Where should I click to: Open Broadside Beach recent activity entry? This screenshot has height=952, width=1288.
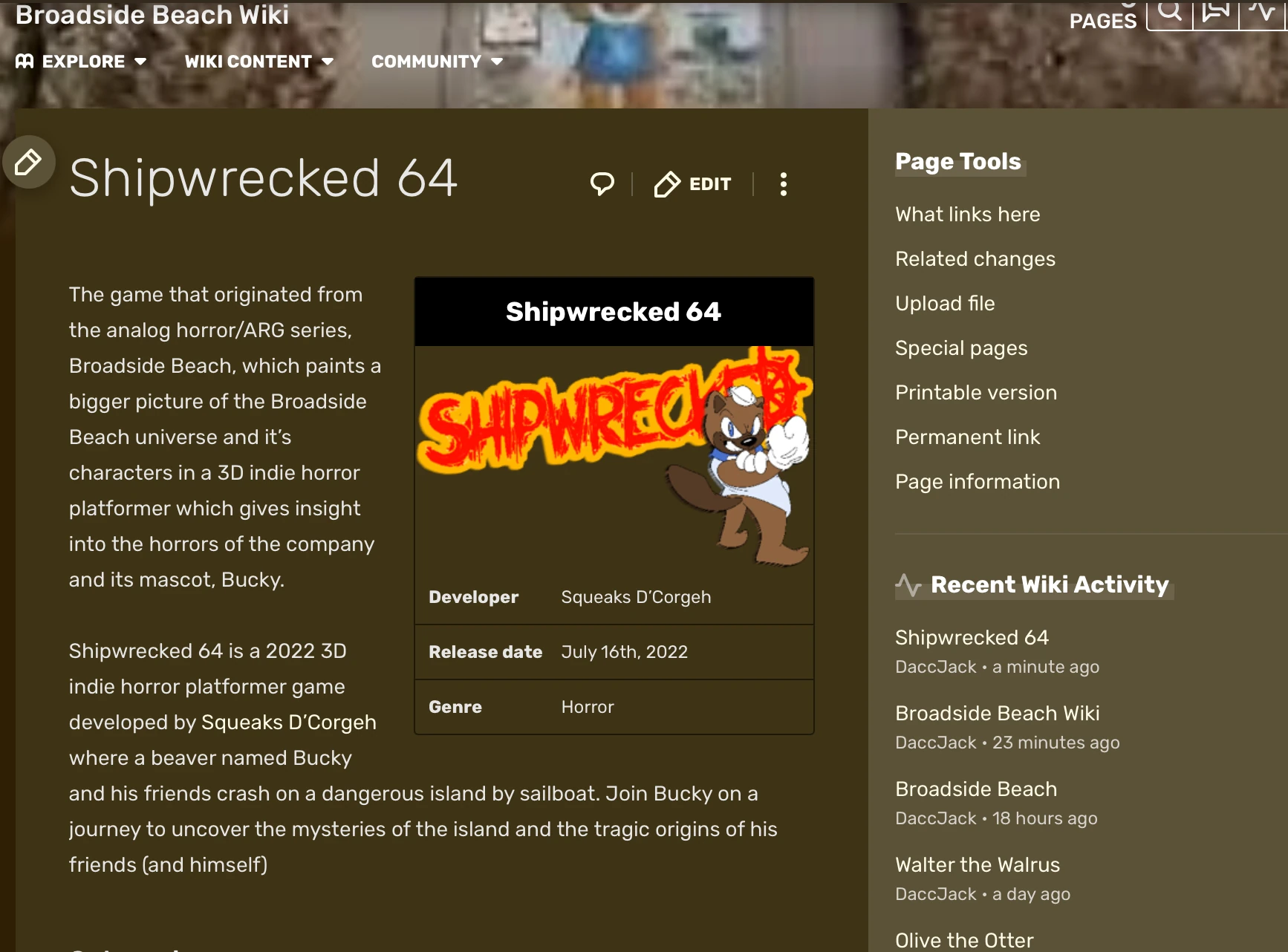(976, 789)
